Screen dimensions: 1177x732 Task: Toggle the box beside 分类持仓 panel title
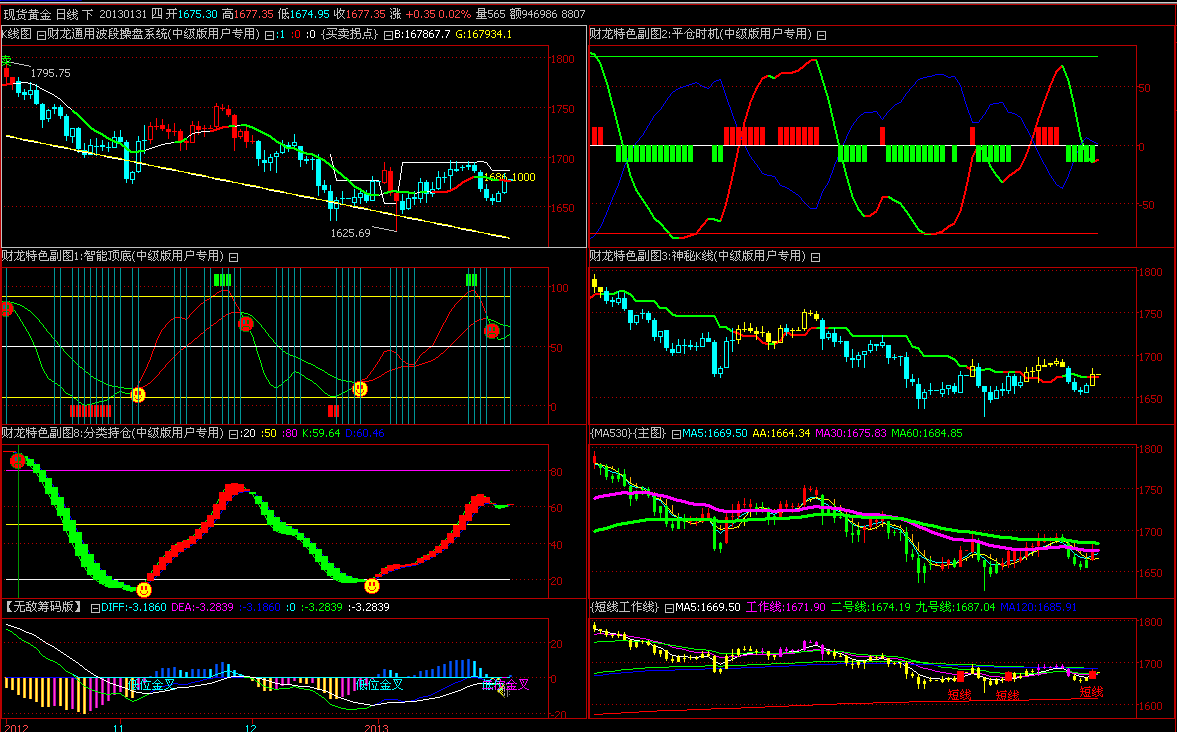[x=233, y=434]
